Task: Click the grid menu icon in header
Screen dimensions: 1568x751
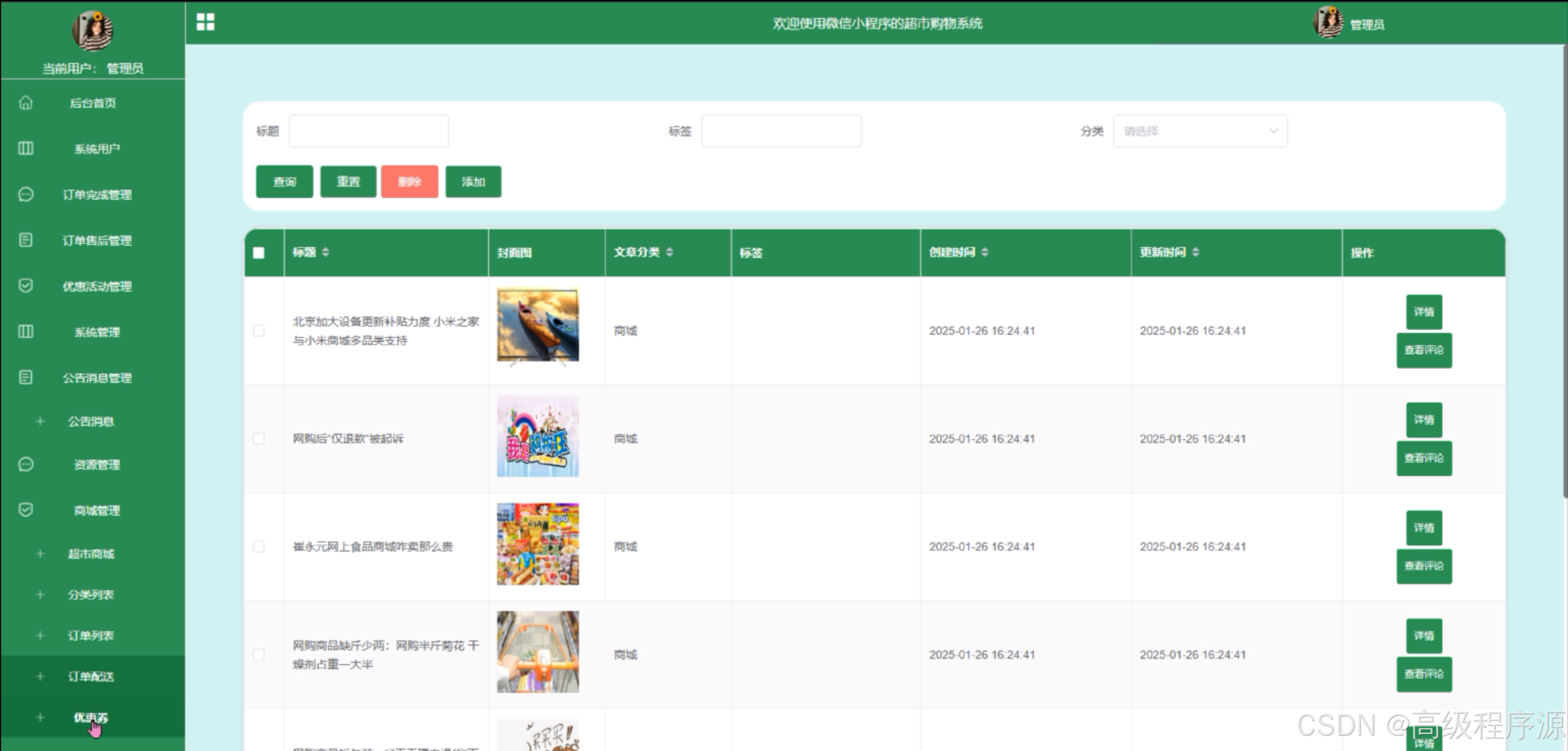Action: coord(205,22)
